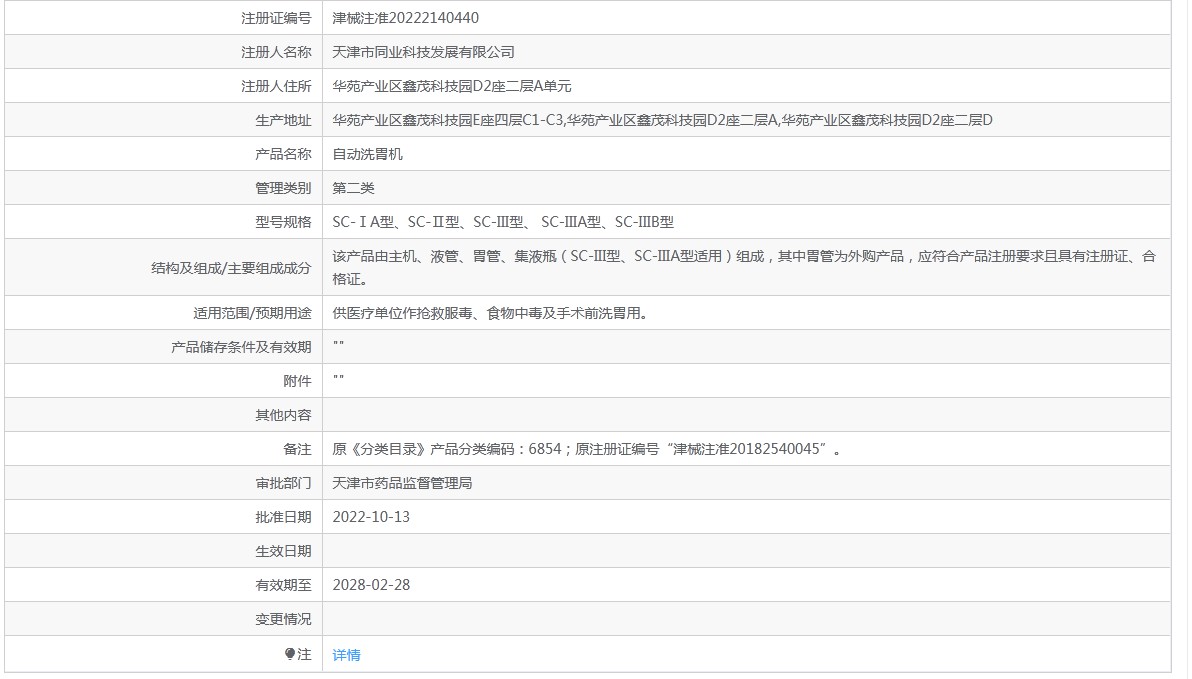Click the model list starting SC-ⅠA型

click(502, 222)
